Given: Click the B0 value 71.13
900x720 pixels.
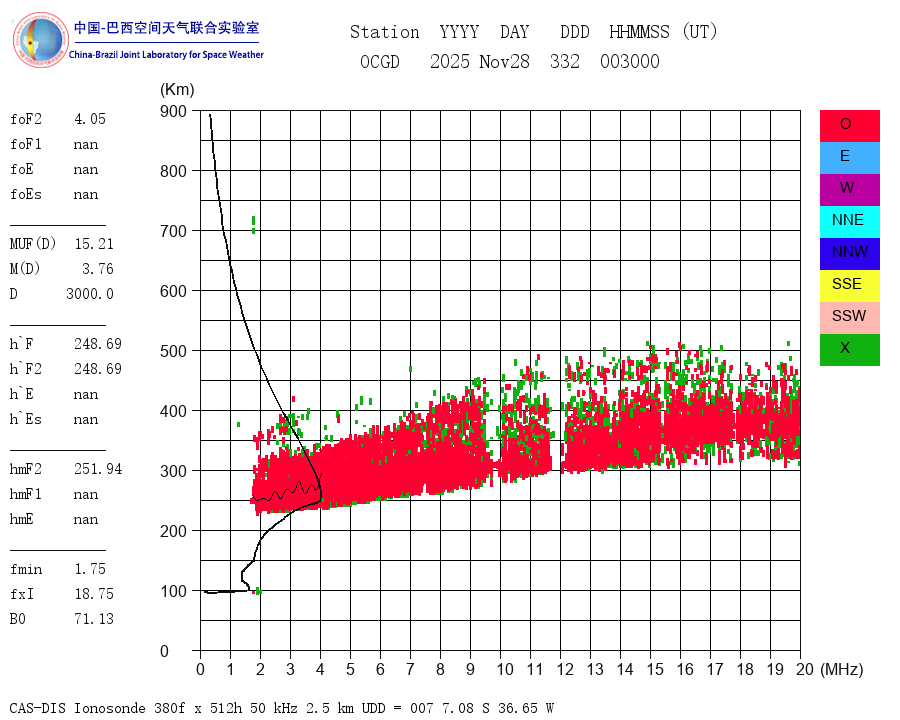Looking at the screenshot, I should (x=94, y=619).
